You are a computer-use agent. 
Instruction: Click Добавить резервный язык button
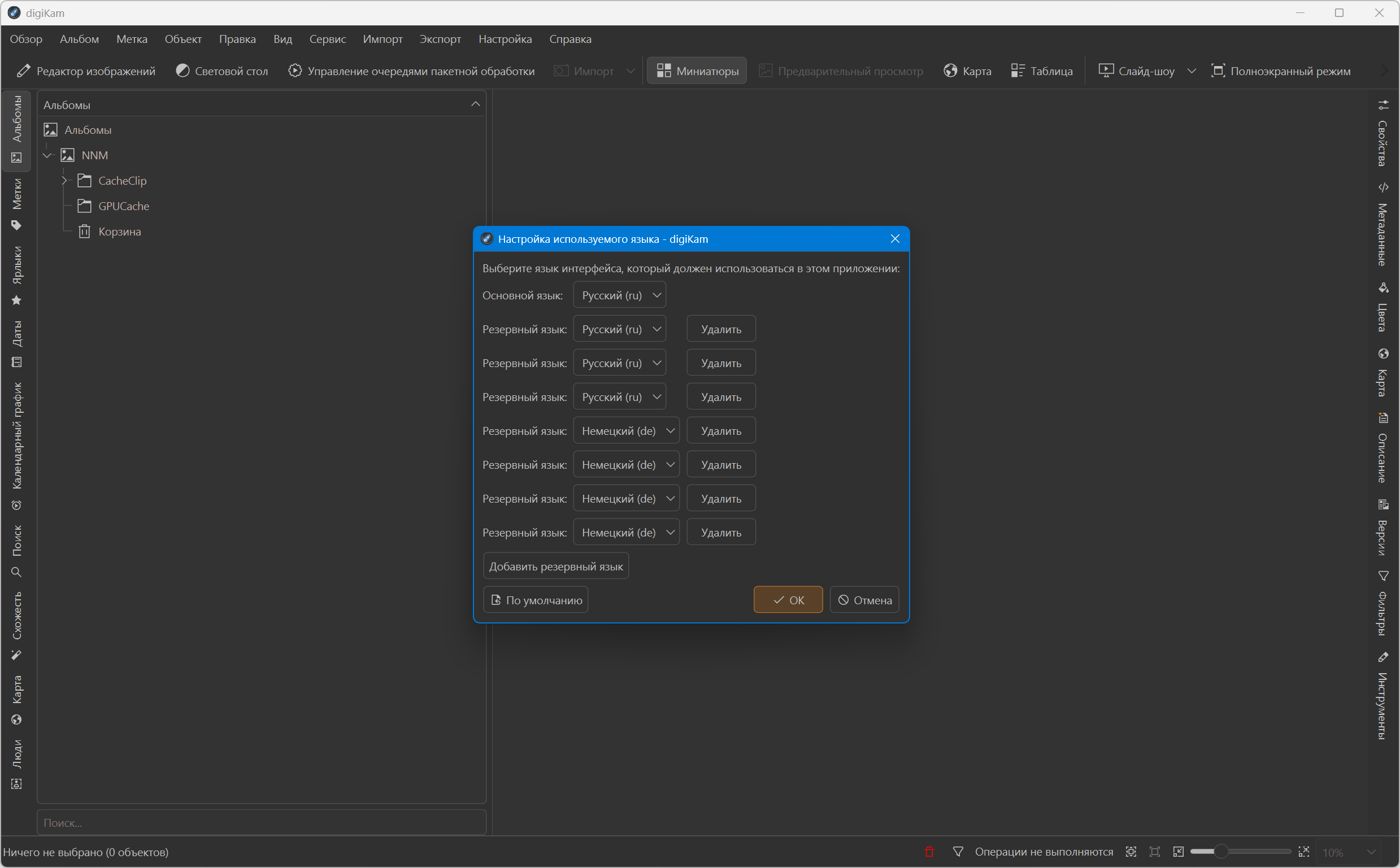(555, 566)
